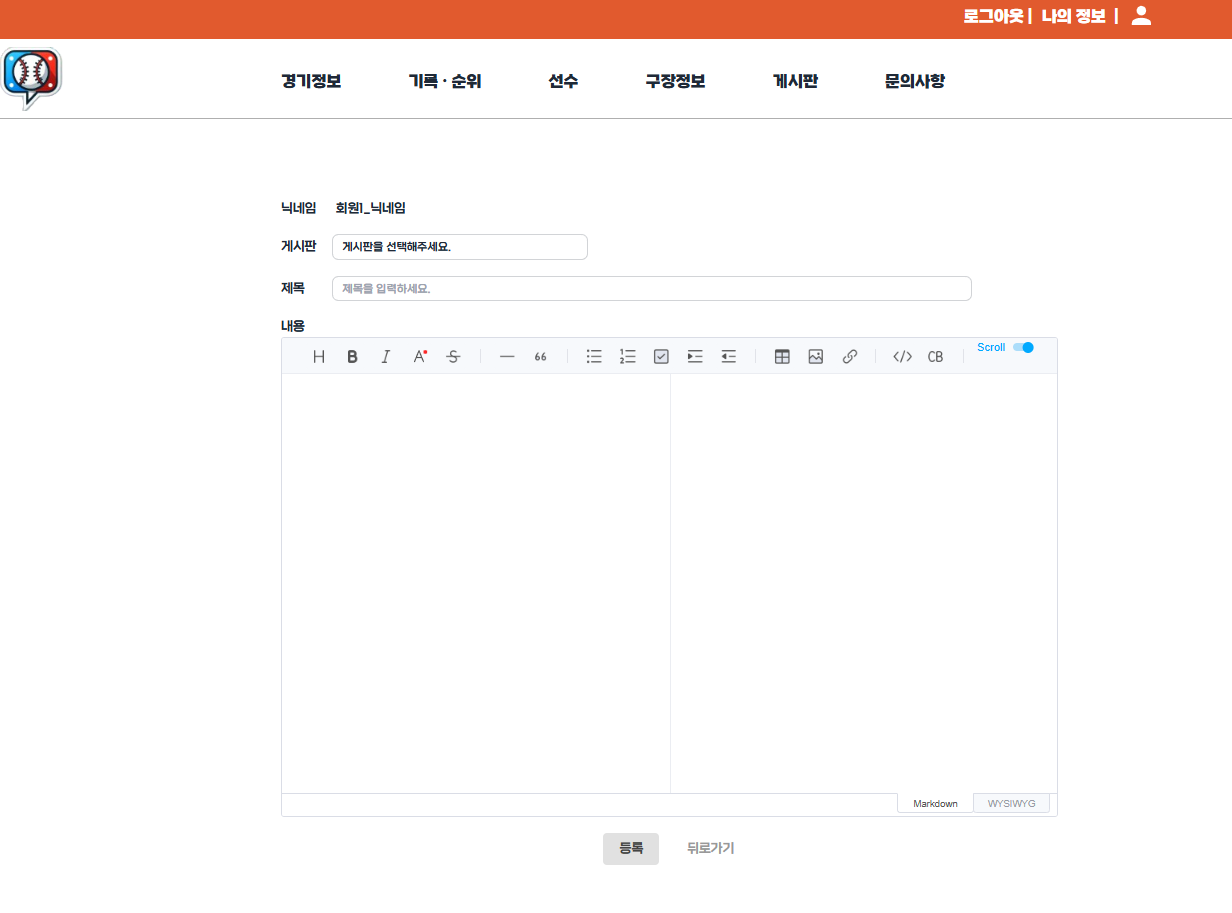The image size is (1232, 913).
Task: Open the 기록·순위 menu
Action: (x=445, y=82)
